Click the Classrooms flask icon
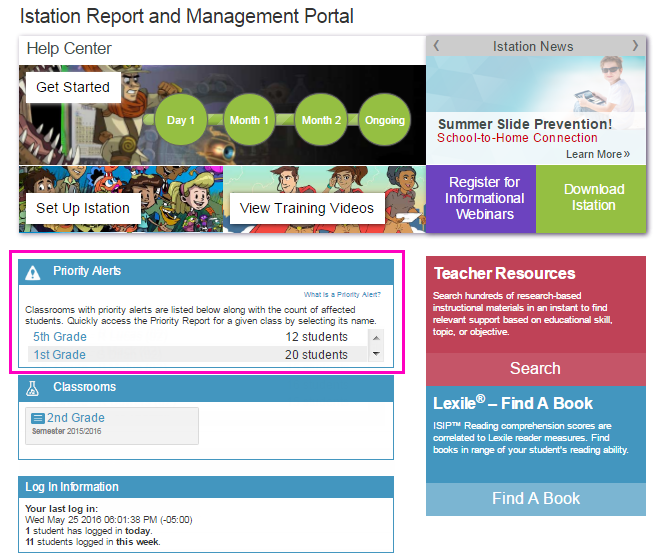 [x=32, y=388]
